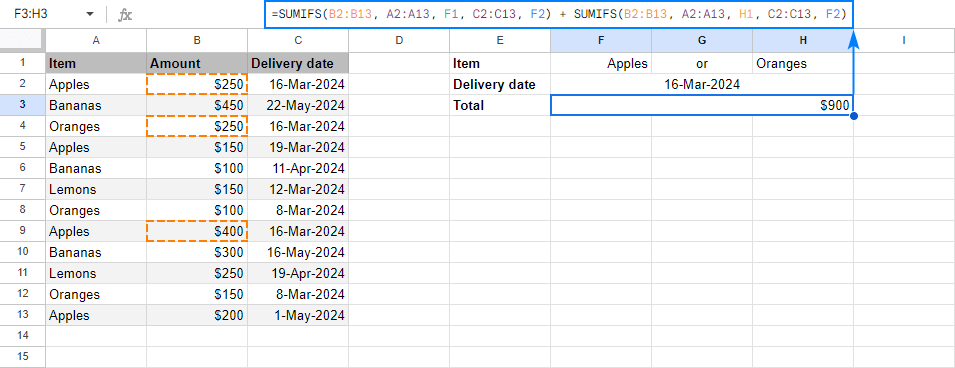Viewport: 955px width, 368px height.
Task: Select column G header
Action: tap(702, 40)
